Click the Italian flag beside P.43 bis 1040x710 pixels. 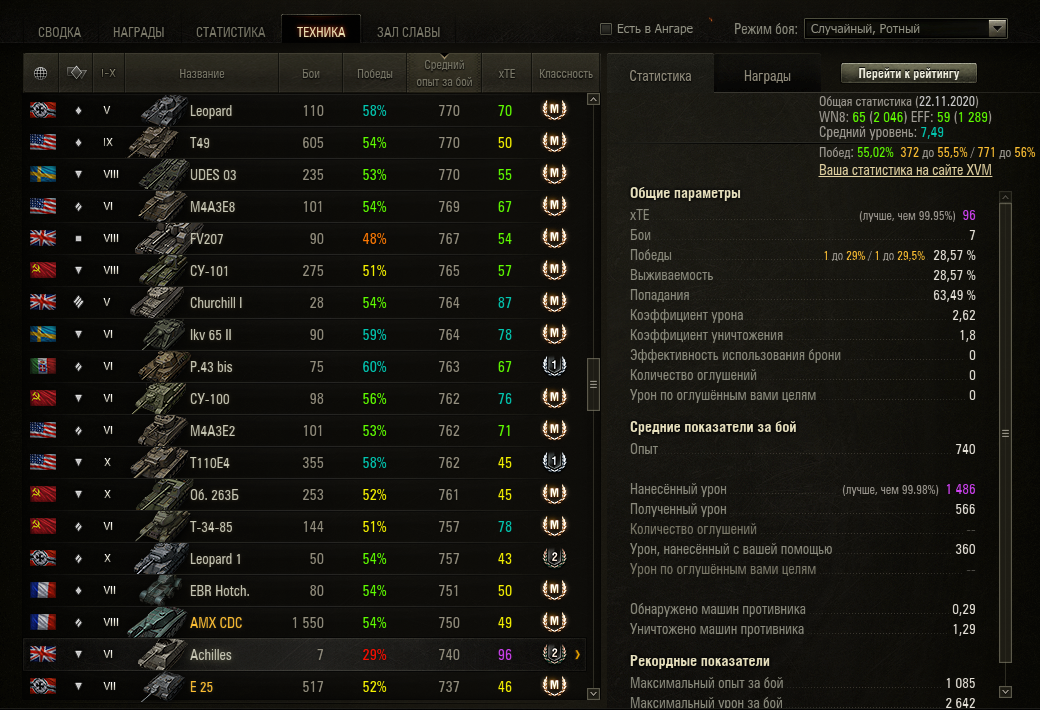(43, 366)
